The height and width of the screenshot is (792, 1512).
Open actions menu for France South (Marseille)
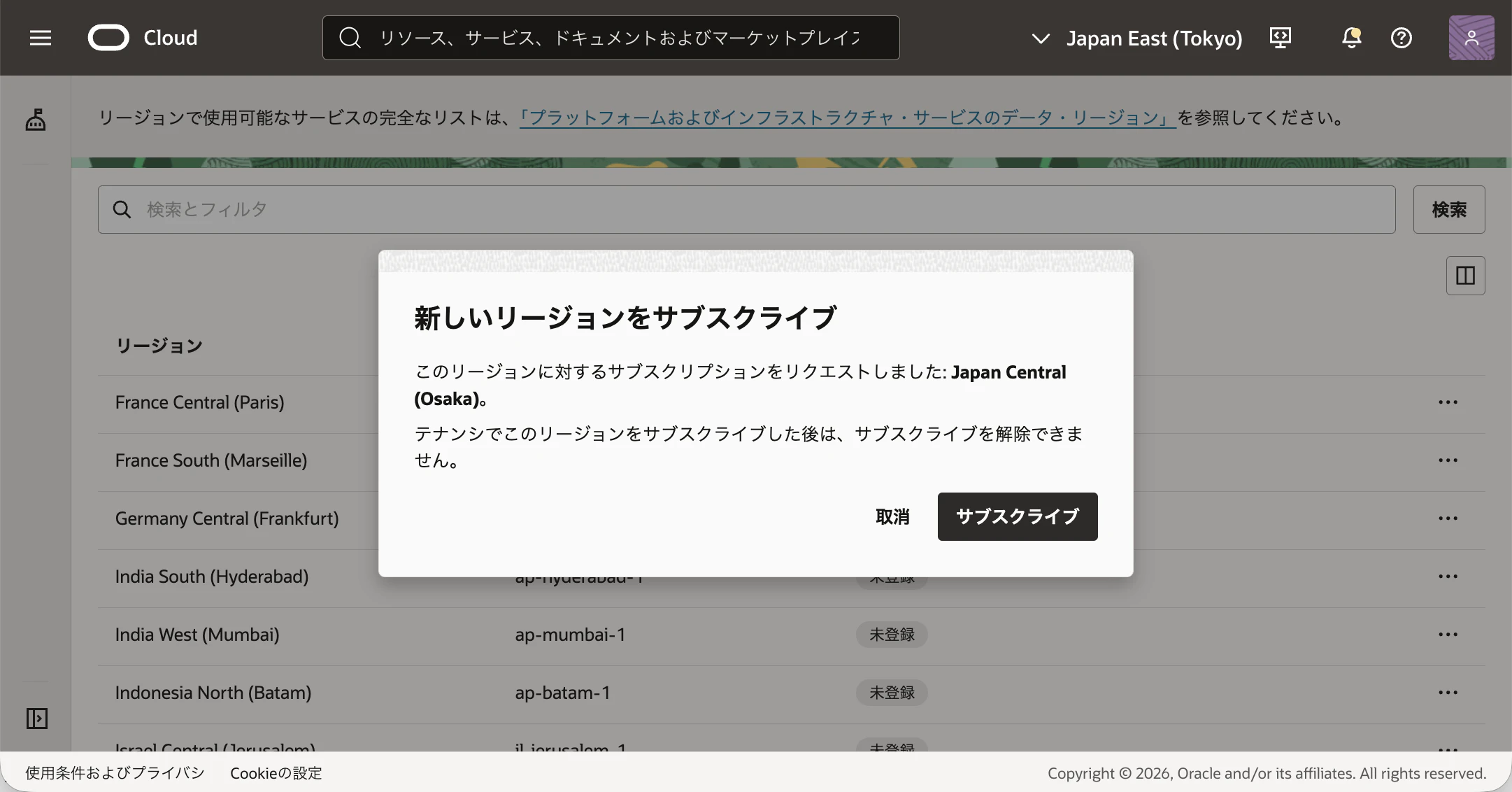1448,460
